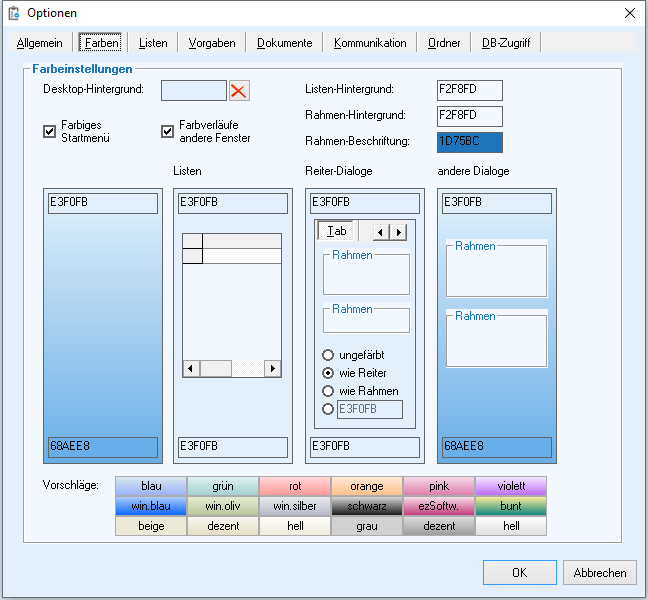
Task: Click the Abbrechen button
Action: click(600, 573)
